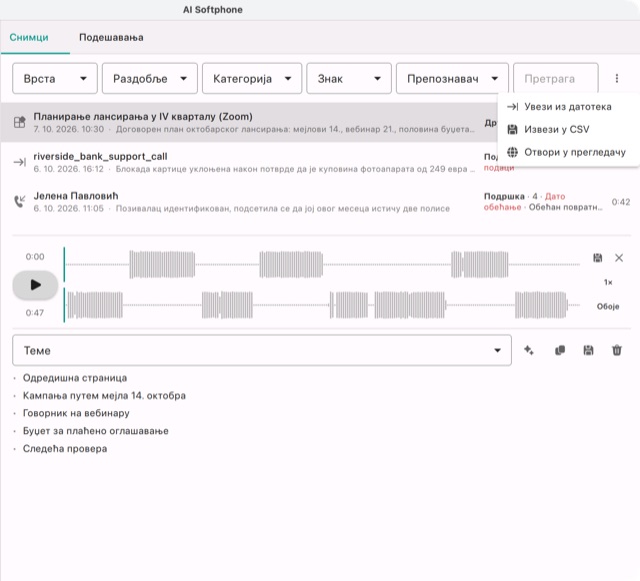Screen dimensions: 640x581
Task: Click the AI sparkle generate icon
Action: (x=529, y=350)
